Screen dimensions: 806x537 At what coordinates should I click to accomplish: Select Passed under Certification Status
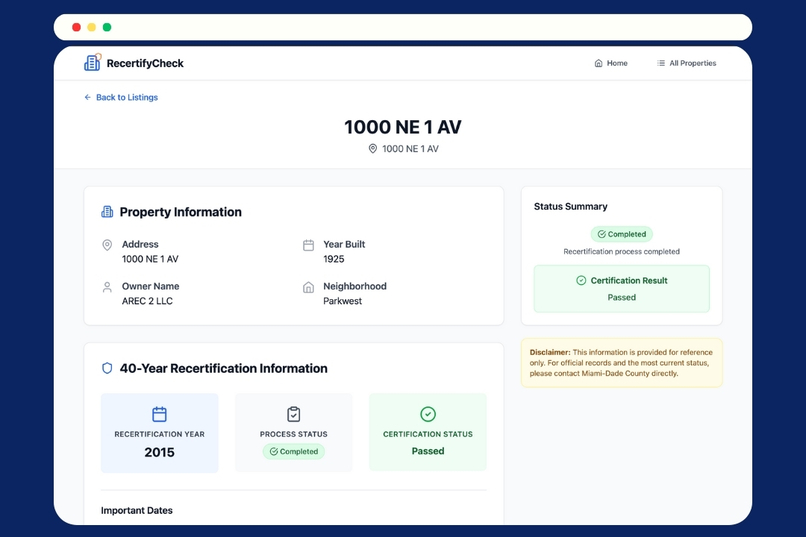(x=428, y=451)
